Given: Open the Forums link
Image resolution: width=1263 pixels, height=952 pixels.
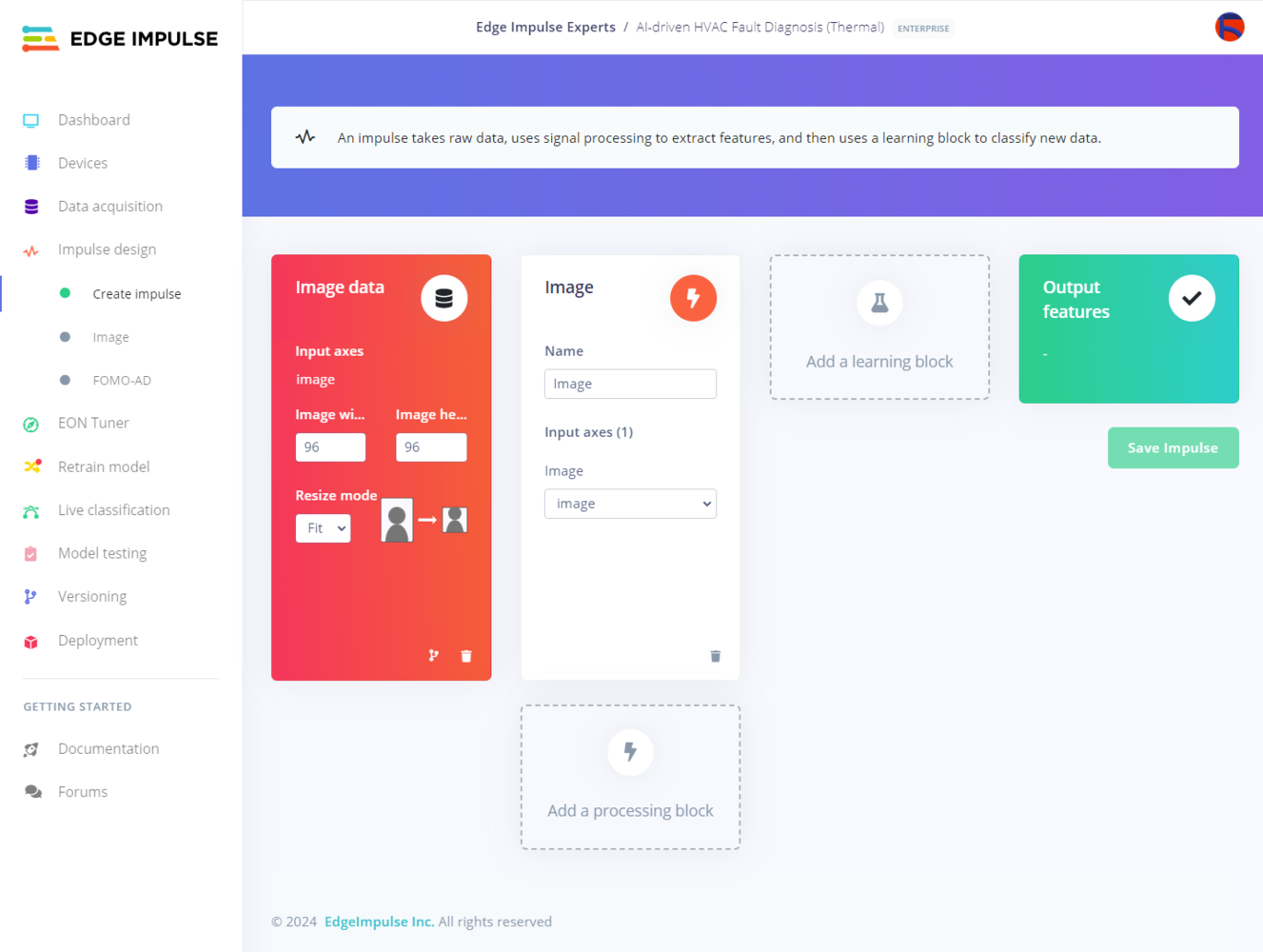Looking at the screenshot, I should click(x=83, y=792).
